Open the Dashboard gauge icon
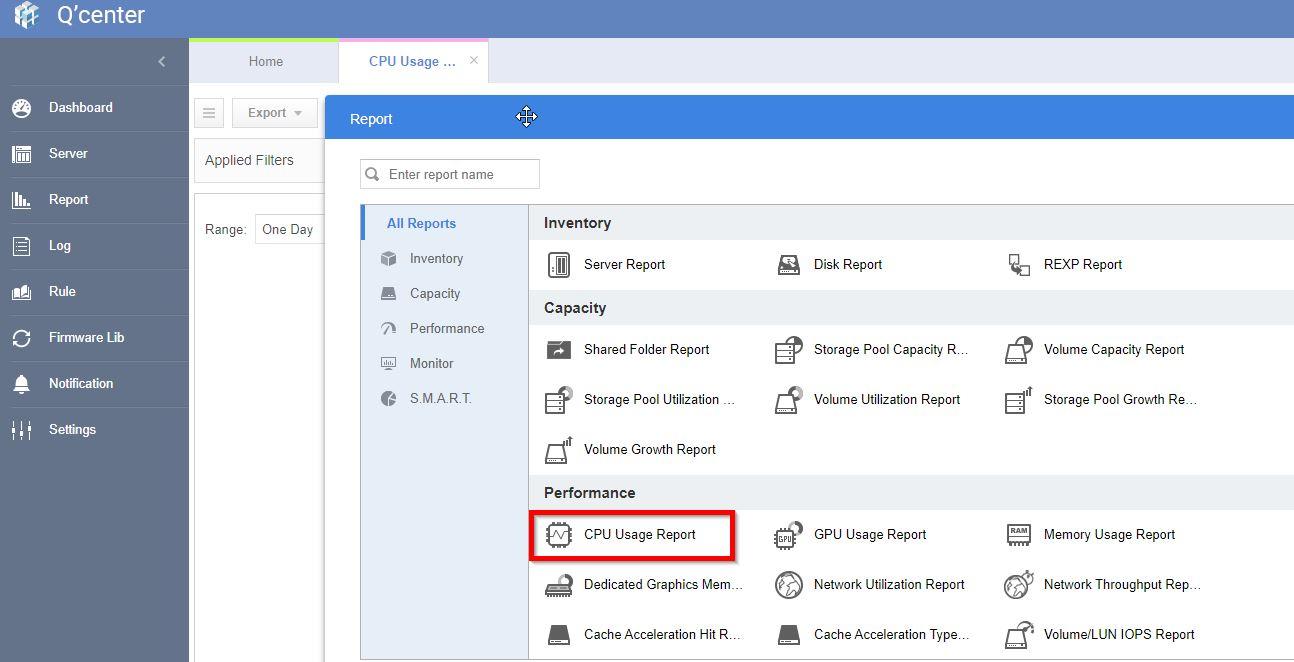 coord(22,108)
